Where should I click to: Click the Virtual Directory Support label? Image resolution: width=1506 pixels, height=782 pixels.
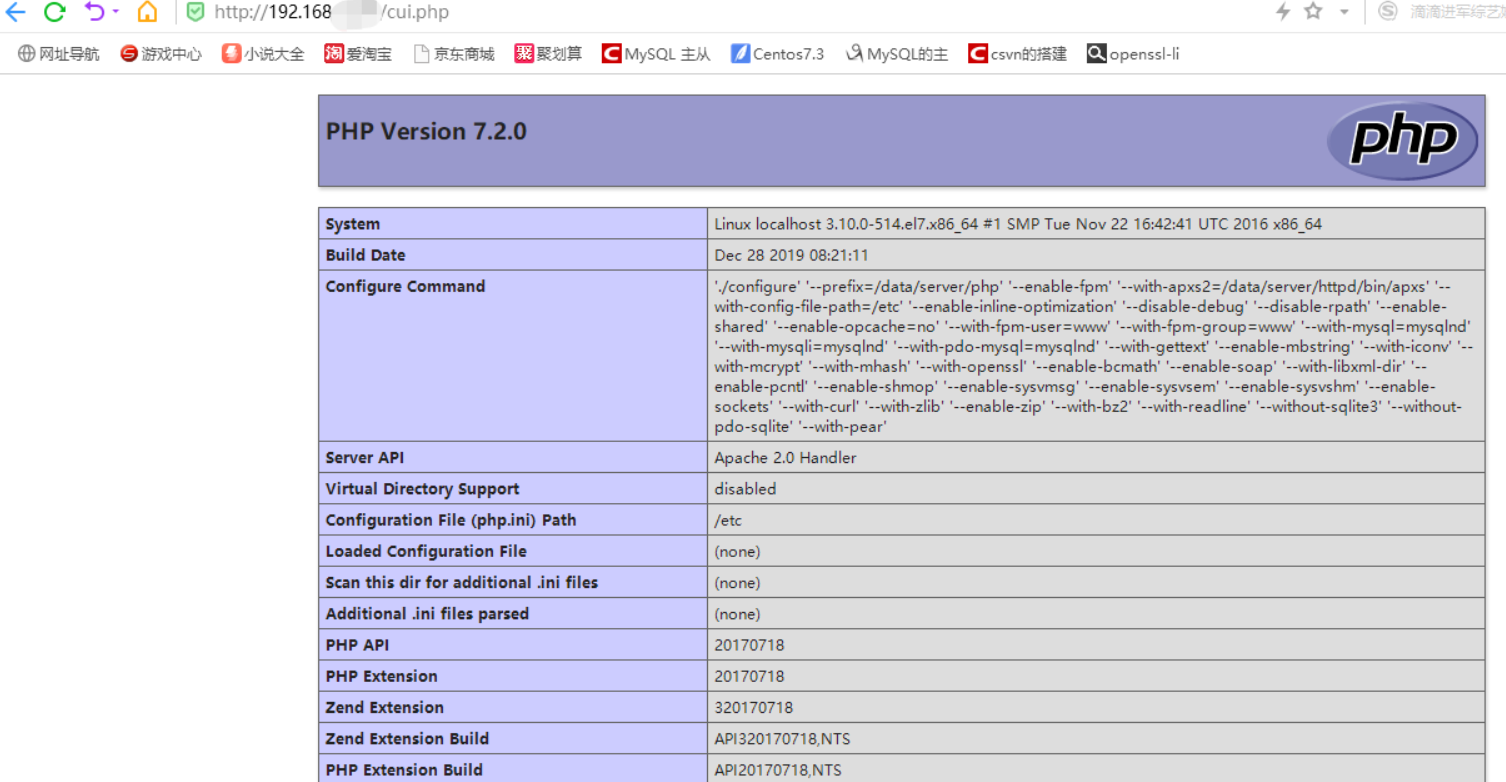click(422, 489)
